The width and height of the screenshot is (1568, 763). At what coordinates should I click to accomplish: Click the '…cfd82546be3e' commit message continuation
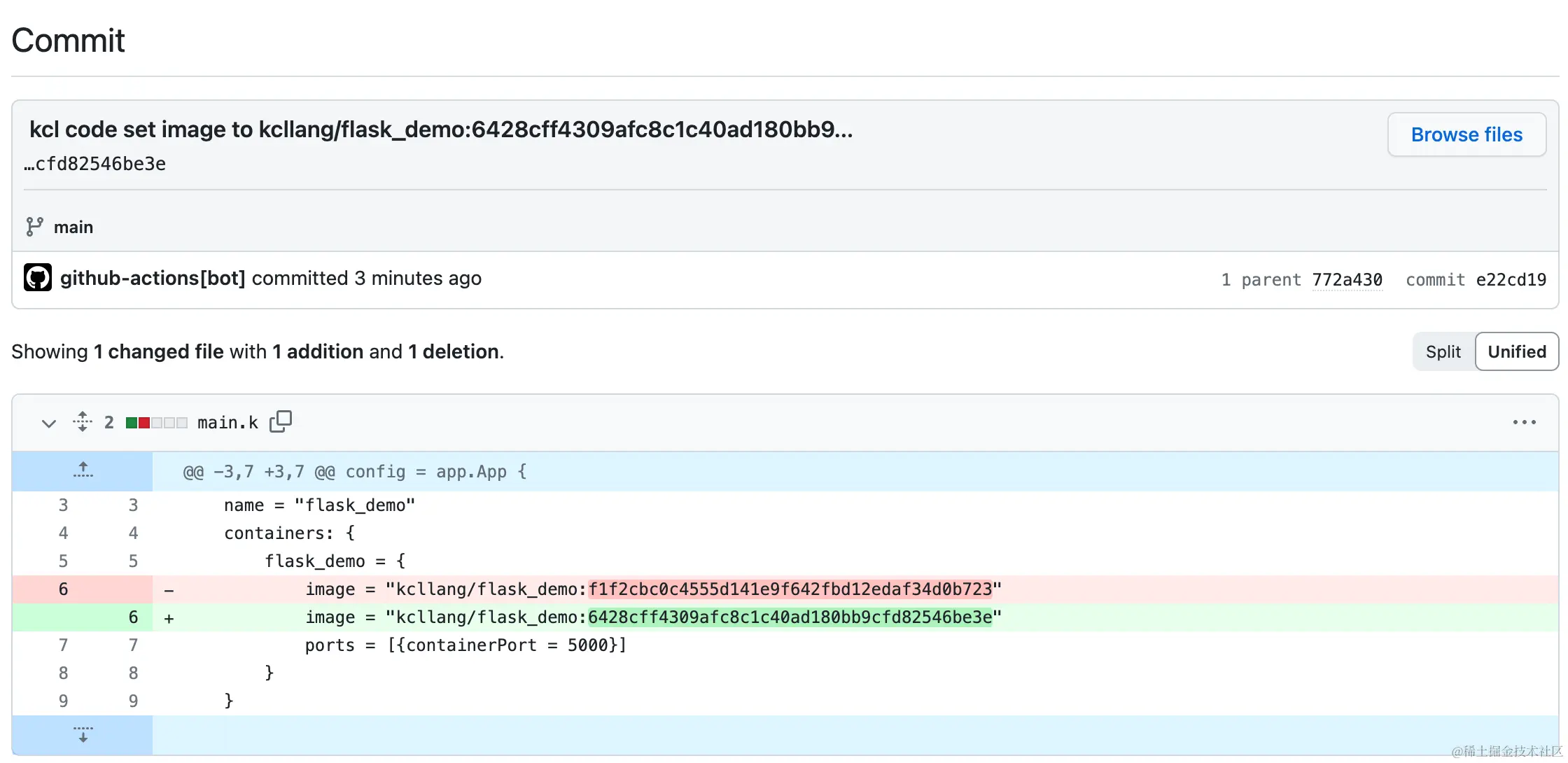pos(95,164)
